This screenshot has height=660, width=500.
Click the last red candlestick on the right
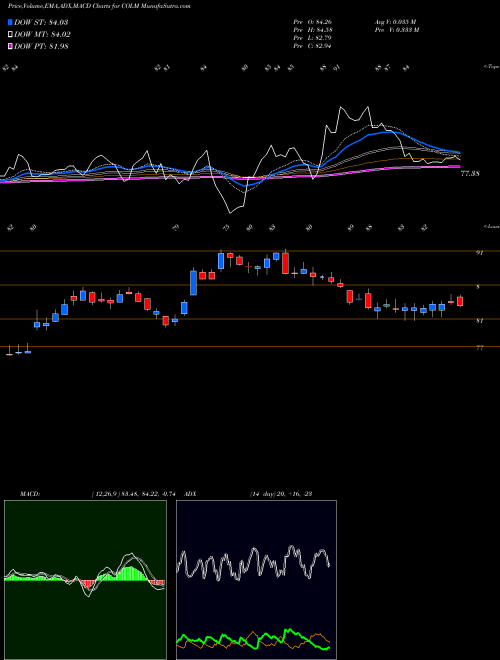[x=460, y=301]
